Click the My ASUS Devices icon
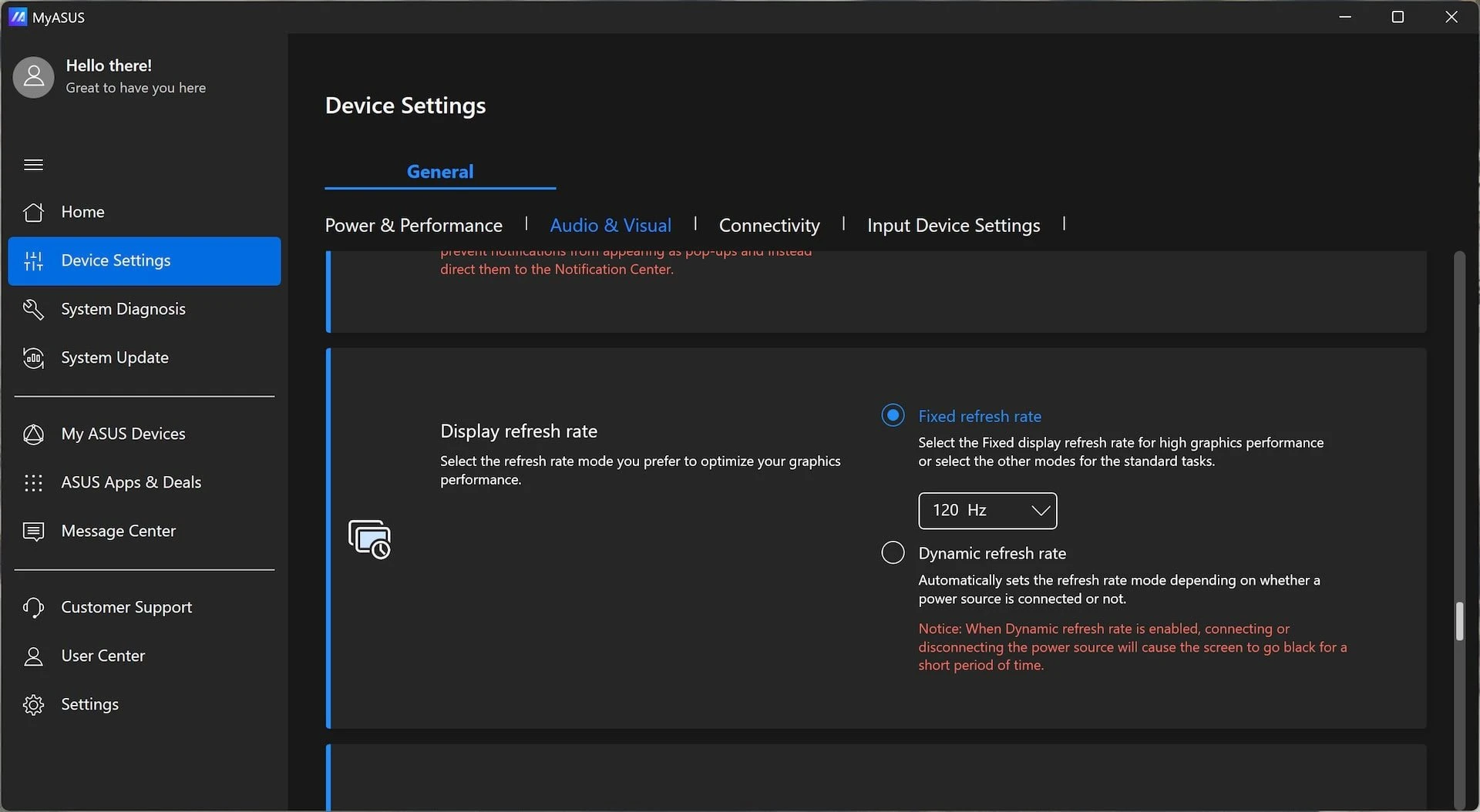Image resolution: width=1480 pixels, height=812 pixels. (33, 435)
